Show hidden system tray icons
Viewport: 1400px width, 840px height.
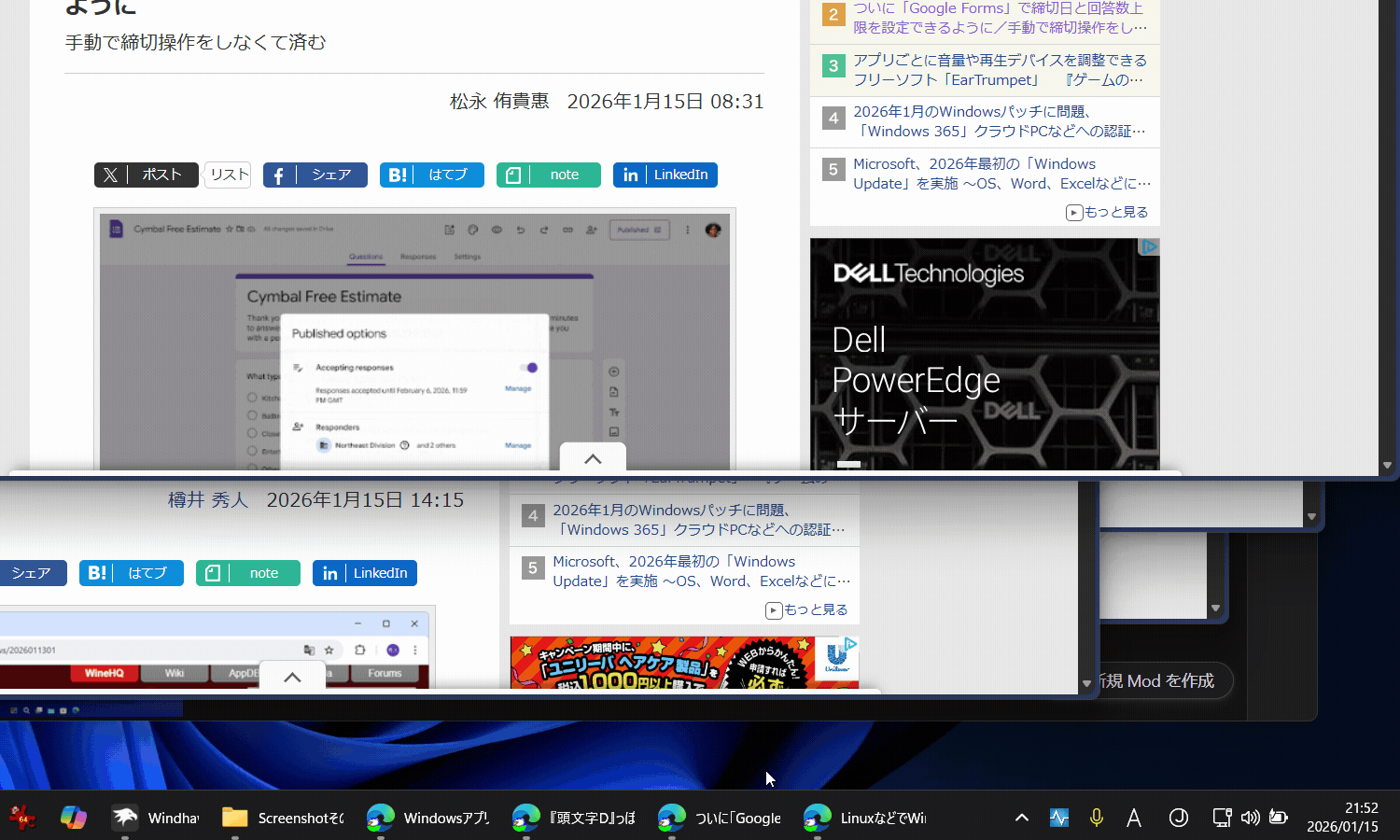(1022, 818)
